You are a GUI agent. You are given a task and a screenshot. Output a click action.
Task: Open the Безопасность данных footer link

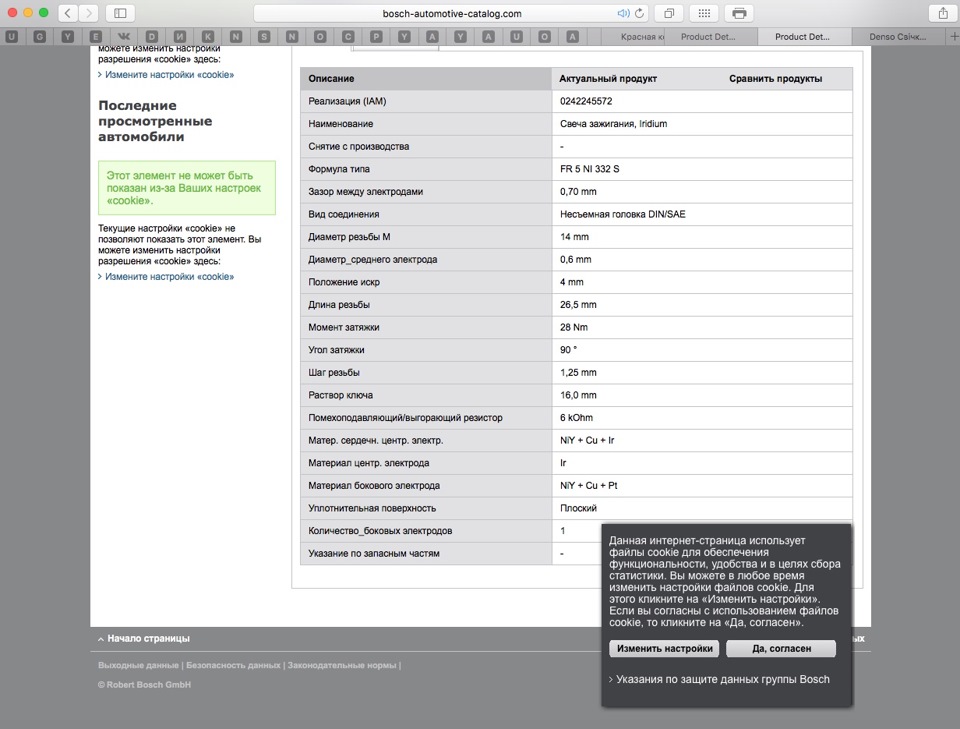tap(233, 665)
